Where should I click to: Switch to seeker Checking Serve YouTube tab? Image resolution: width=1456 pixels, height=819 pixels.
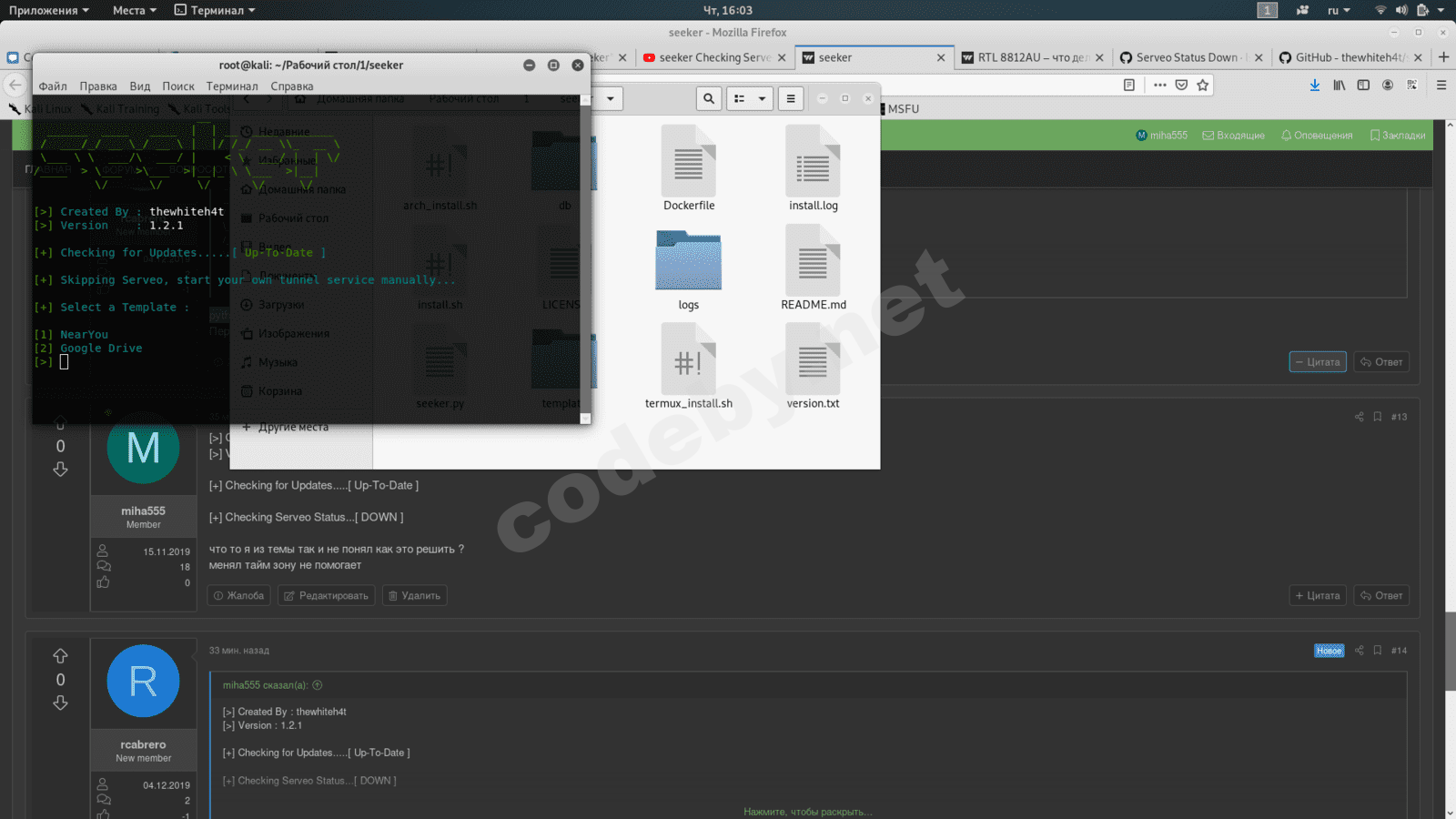click(715, 57)
